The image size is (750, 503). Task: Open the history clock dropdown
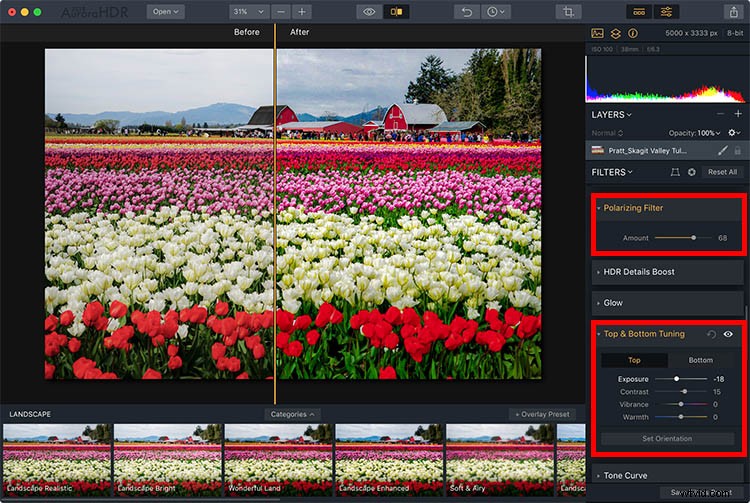click(495, 11)
